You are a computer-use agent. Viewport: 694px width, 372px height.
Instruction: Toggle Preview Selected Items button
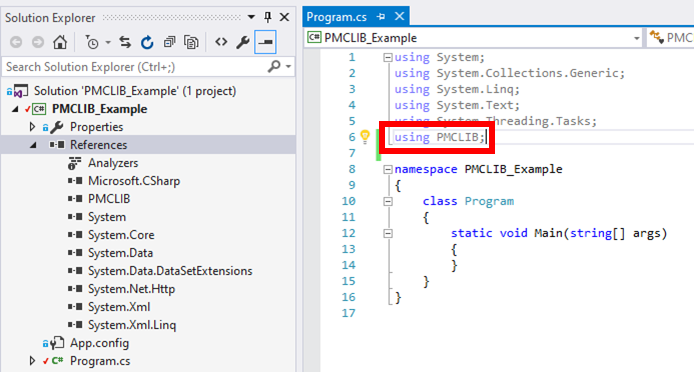266,42
